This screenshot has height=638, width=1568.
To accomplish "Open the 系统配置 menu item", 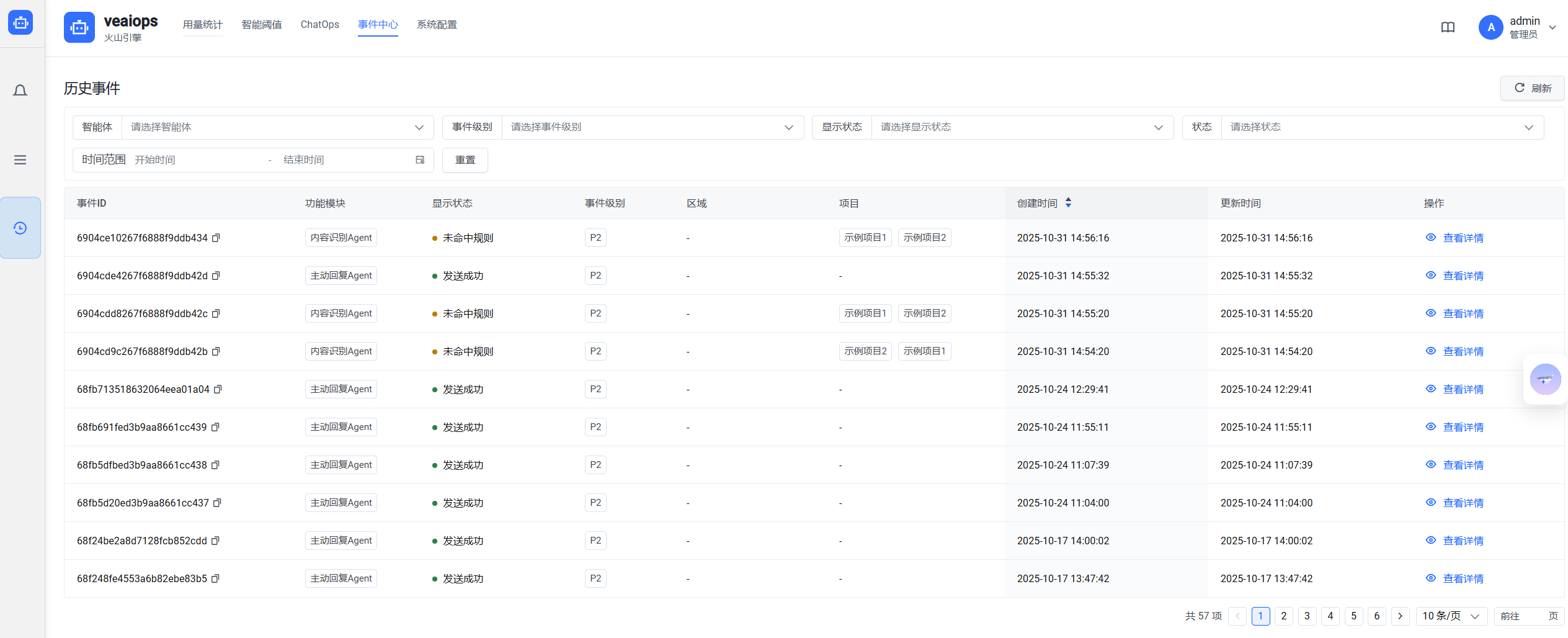I will tap(437, 25).
